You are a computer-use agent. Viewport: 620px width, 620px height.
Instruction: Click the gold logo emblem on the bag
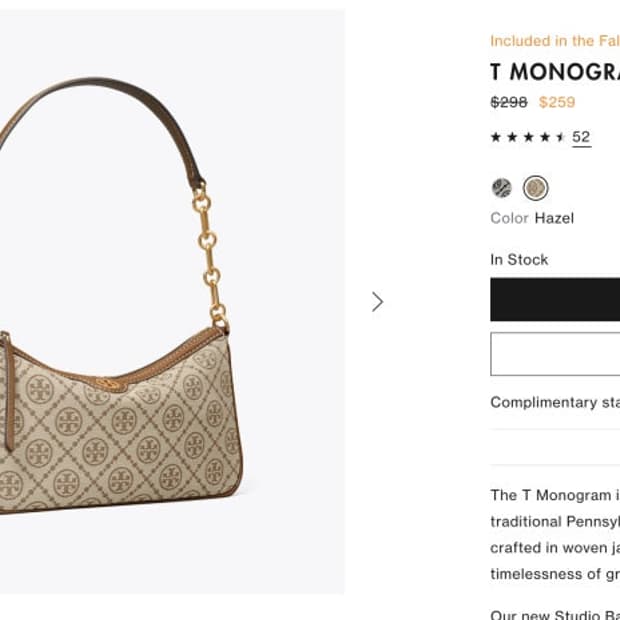point(109,385)
